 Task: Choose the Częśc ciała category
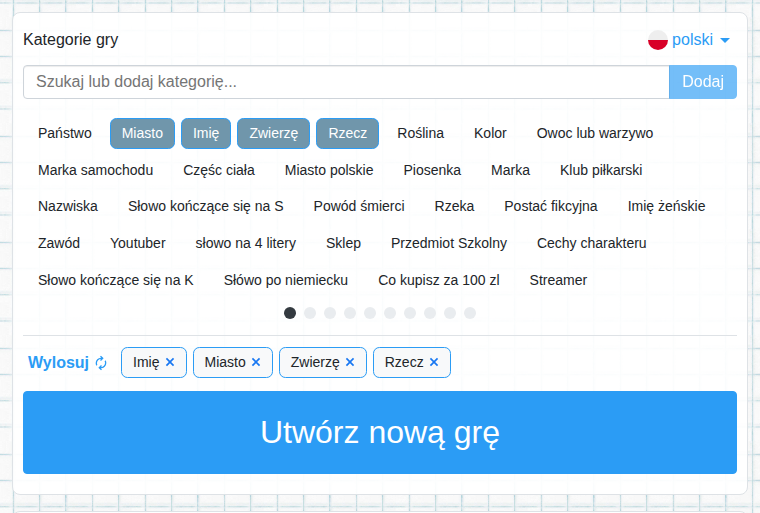pos(219,170)
